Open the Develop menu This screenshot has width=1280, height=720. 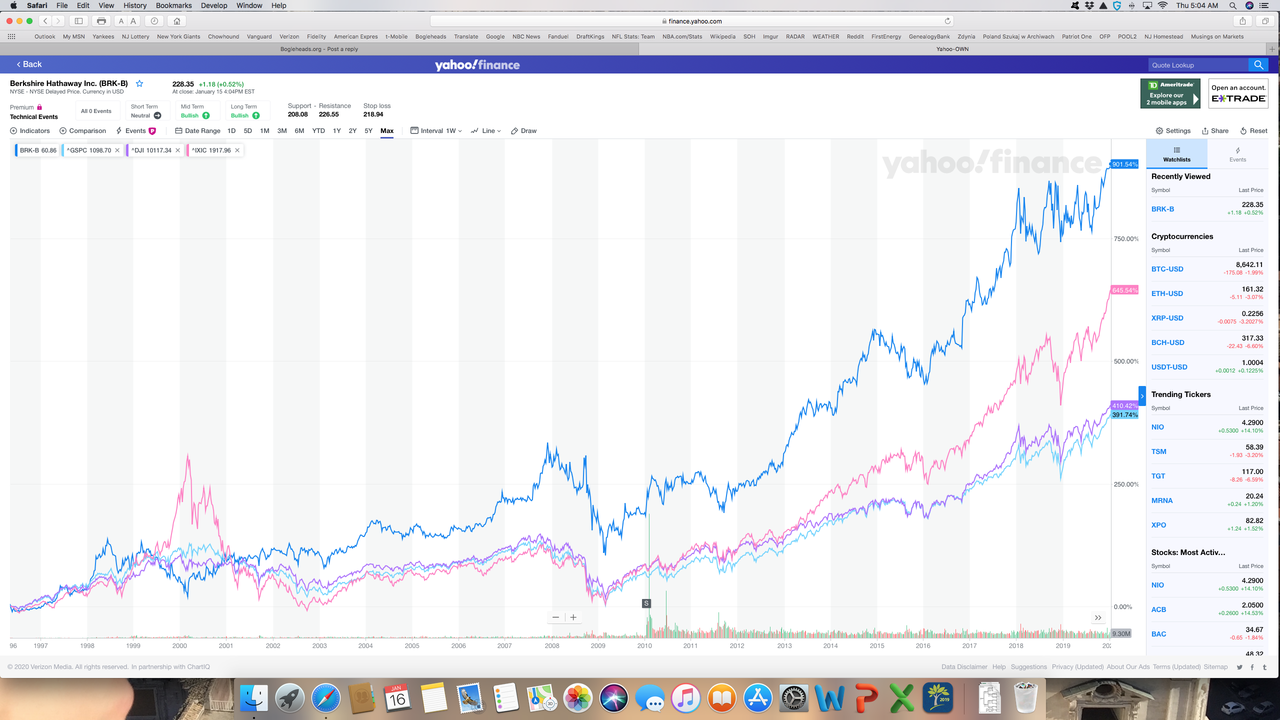click(214, 5)
